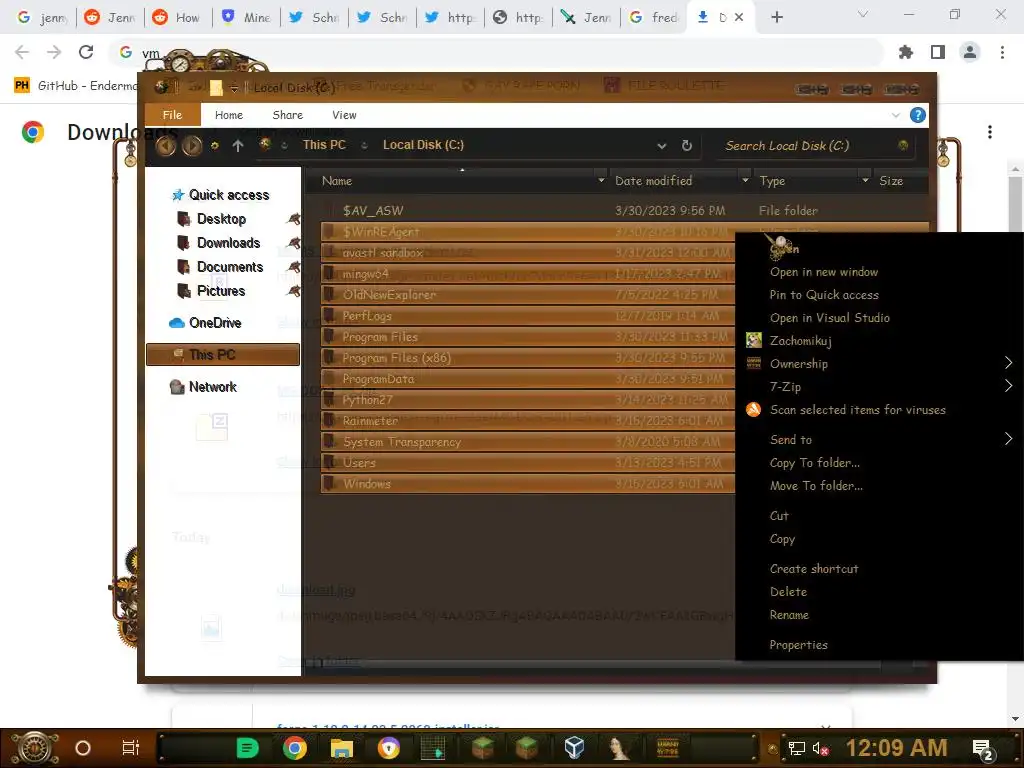Choose Copy To folder... menu entry
This screenshot has width=1024, height=768.
[x=814, y=462]
